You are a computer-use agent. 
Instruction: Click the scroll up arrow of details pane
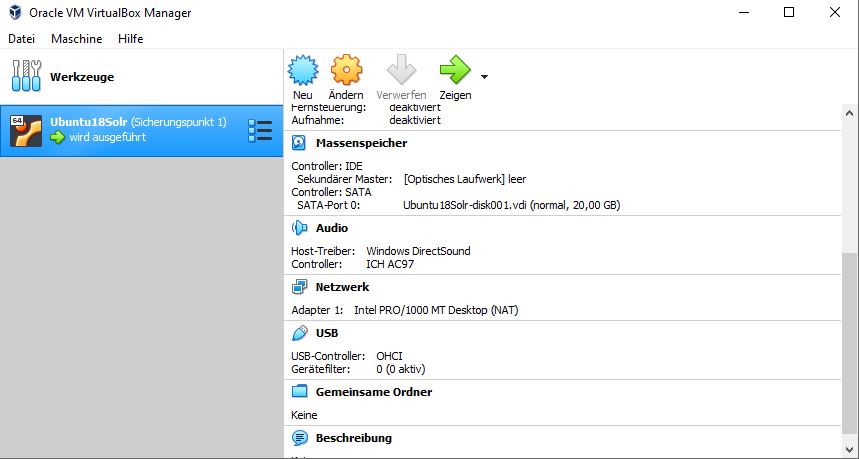point(849,113)
